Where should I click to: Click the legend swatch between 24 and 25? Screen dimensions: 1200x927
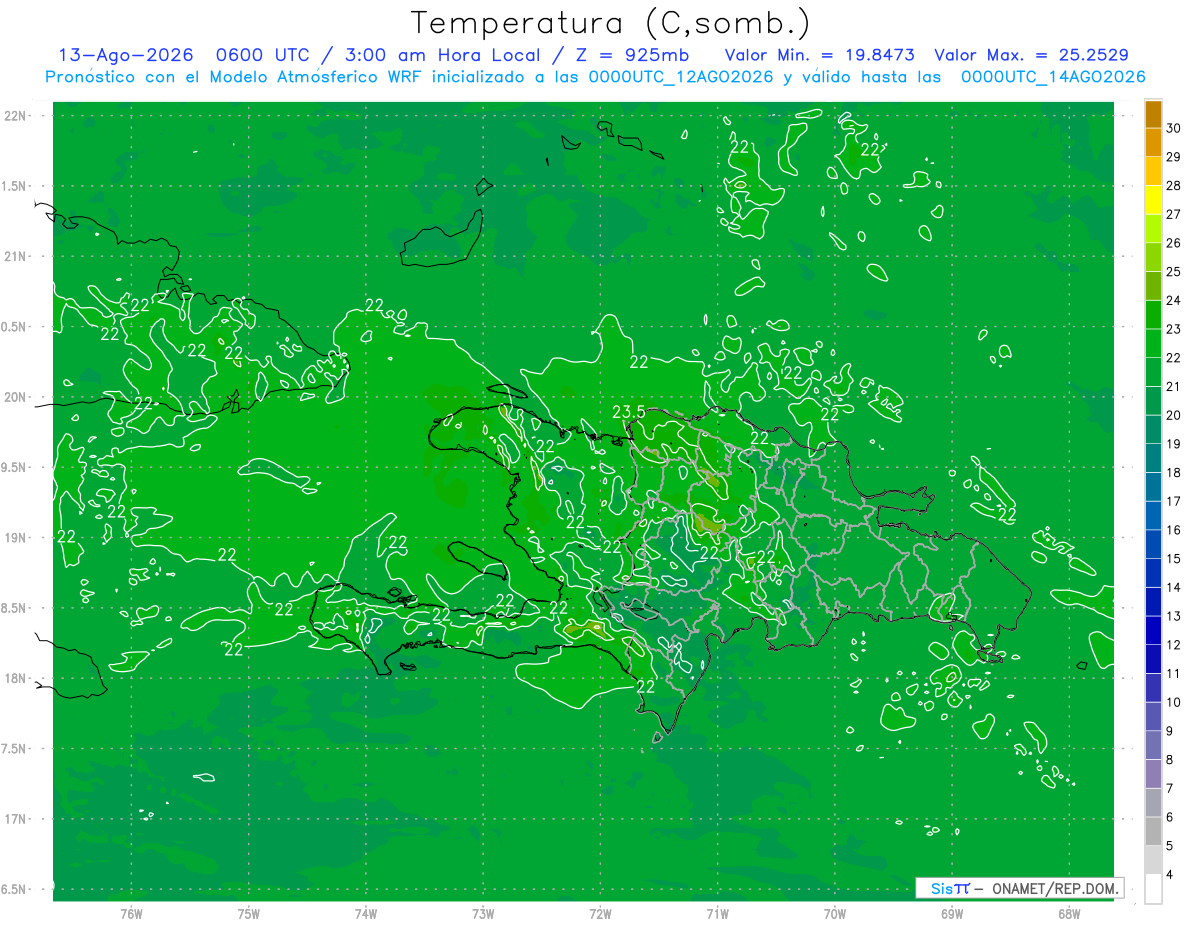click(1153, 286)
